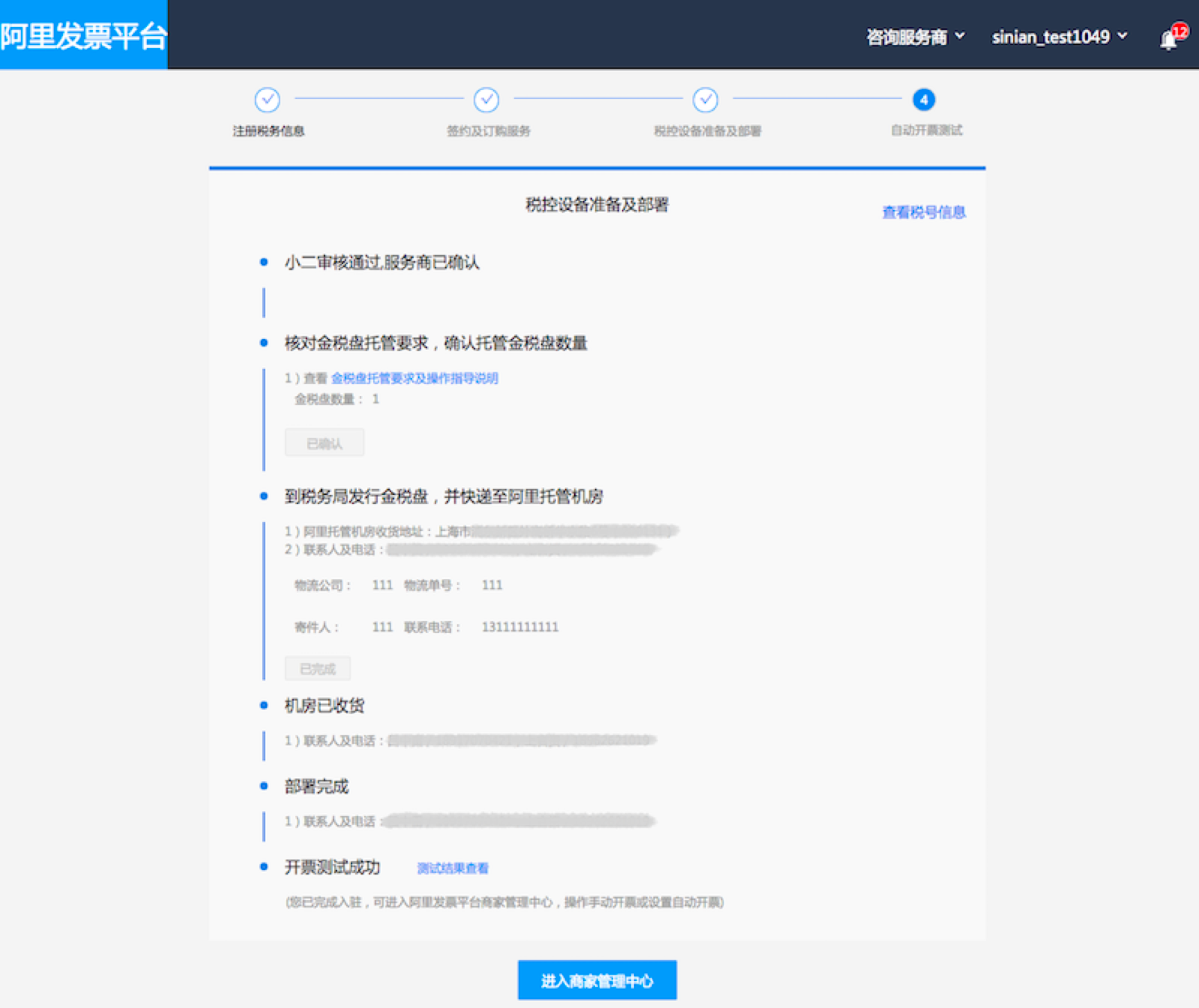Viewport: 1199px width, 1008px height.
Task: Click the phone number 13111111111
Action: pyautogui.click(x=520, y=627)
